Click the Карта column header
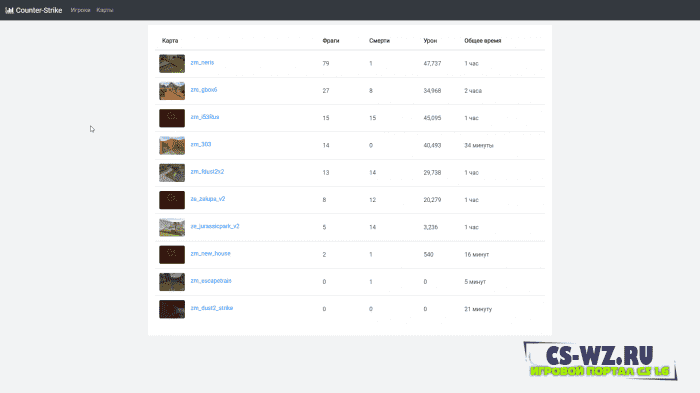Viewport: 700px width, 393px height. coord(170,41)
